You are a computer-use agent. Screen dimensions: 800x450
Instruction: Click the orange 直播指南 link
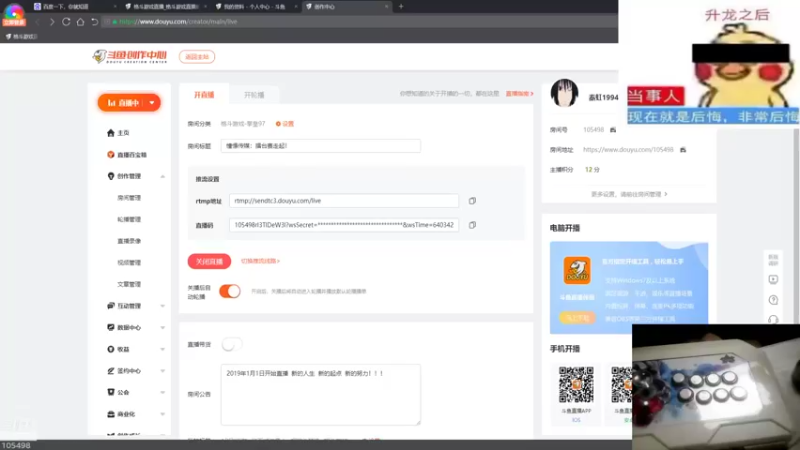519,94
